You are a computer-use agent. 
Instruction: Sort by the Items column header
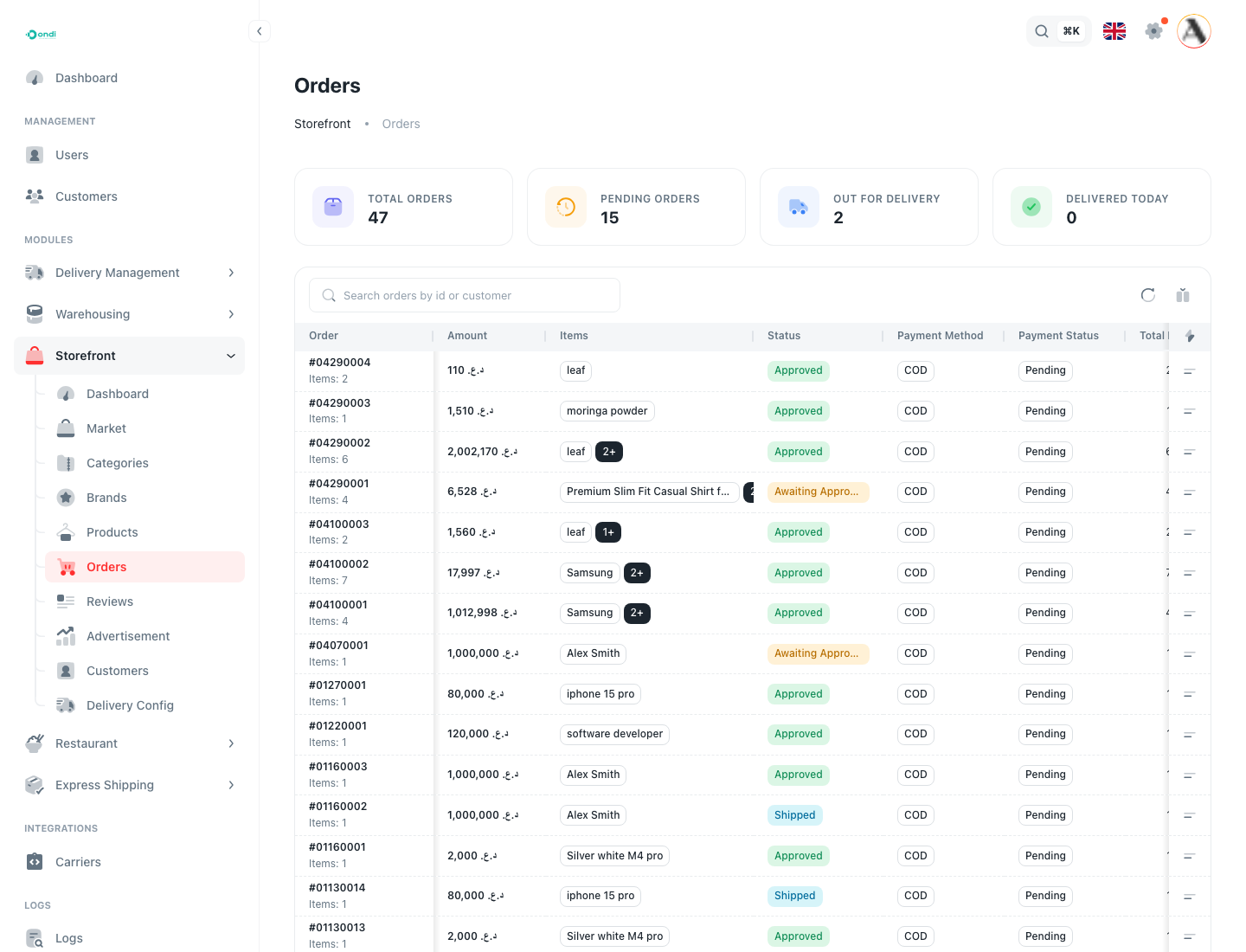pos(574,336)
